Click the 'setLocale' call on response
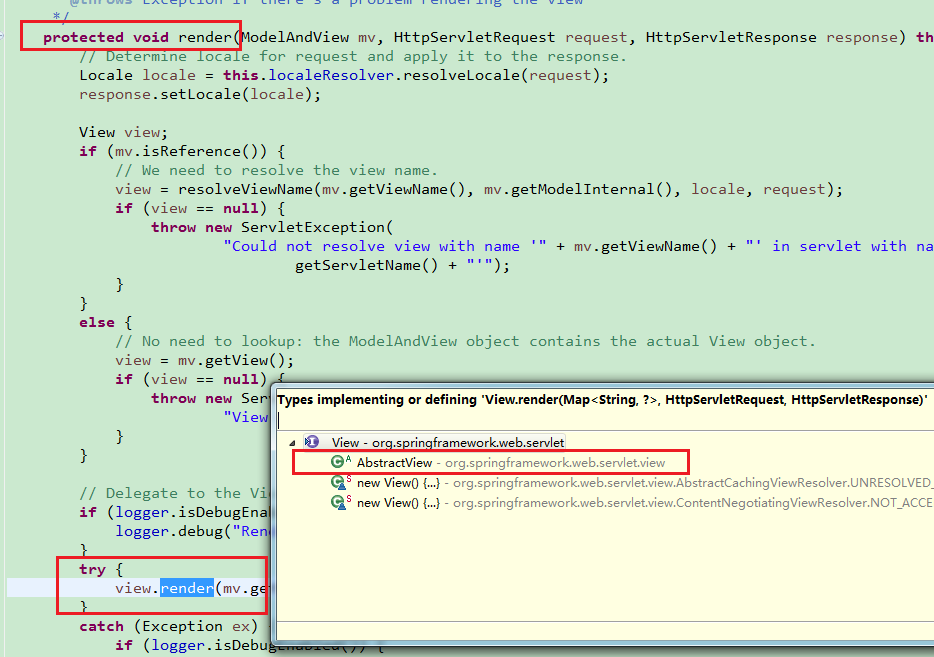Image resolution: width=934 pixels, height=657 pixels. (x=200, y=95)
